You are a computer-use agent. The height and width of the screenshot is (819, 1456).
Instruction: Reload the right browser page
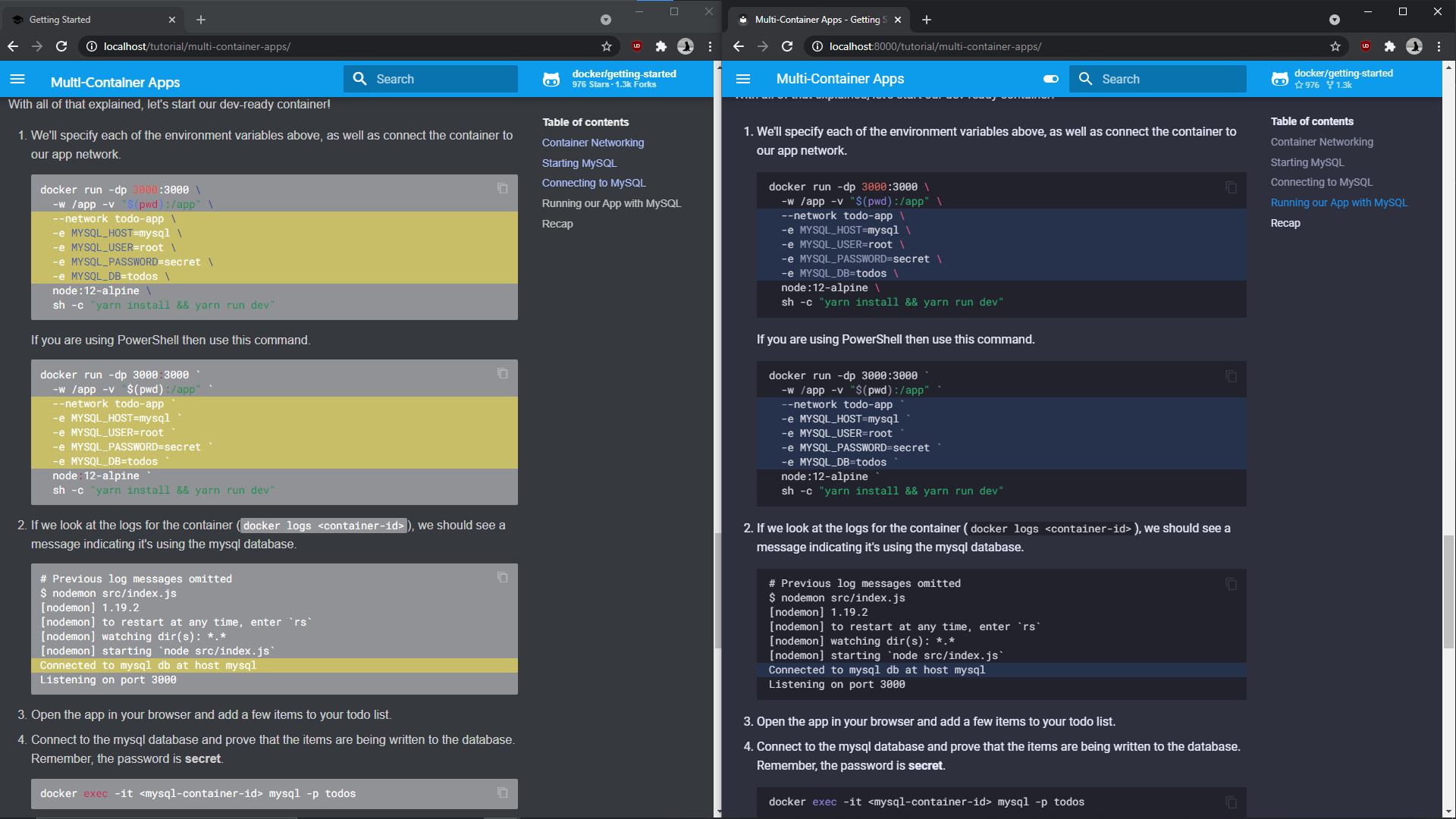pyautogui.click(x=787, y=47)
